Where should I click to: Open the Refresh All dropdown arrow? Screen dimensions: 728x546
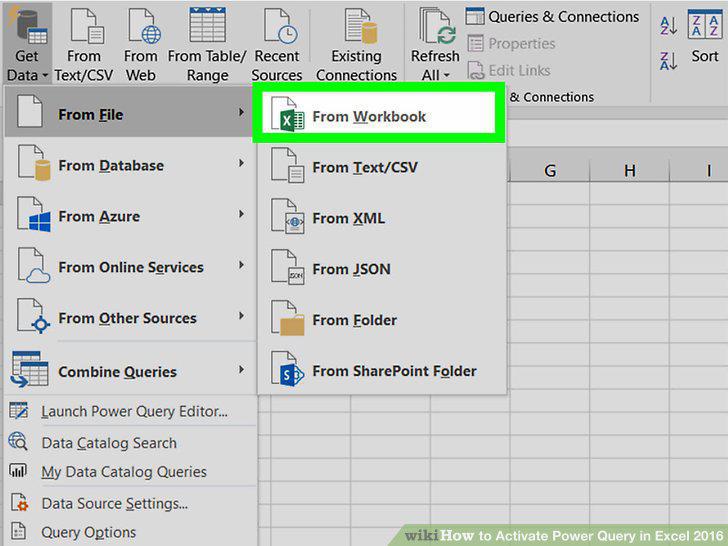tap(446, 75)
